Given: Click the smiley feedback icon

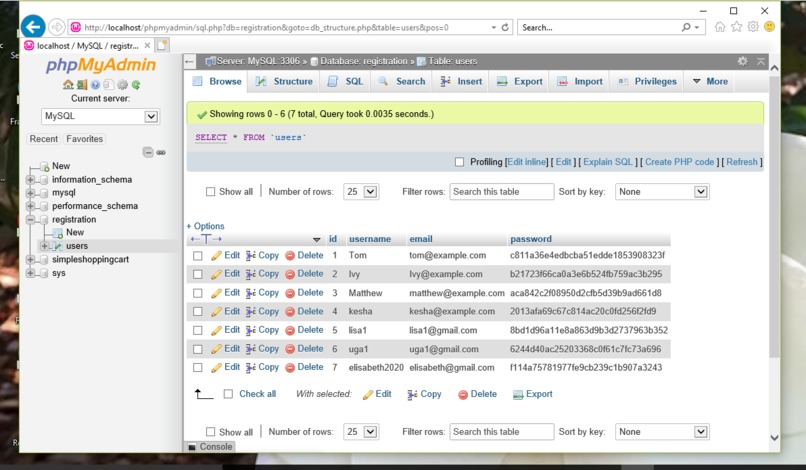Looking at the screenshot, I should [770, 27].
